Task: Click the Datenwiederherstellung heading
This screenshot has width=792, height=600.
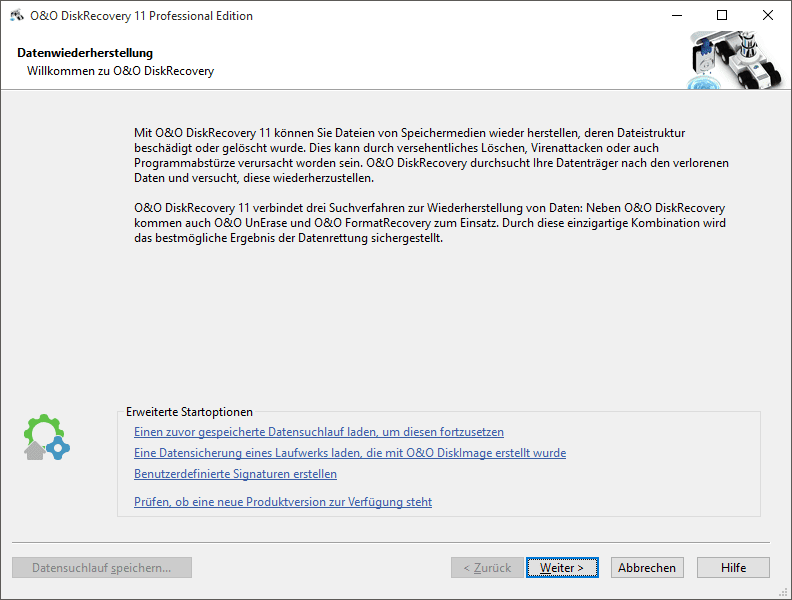Action: point(85,53)
